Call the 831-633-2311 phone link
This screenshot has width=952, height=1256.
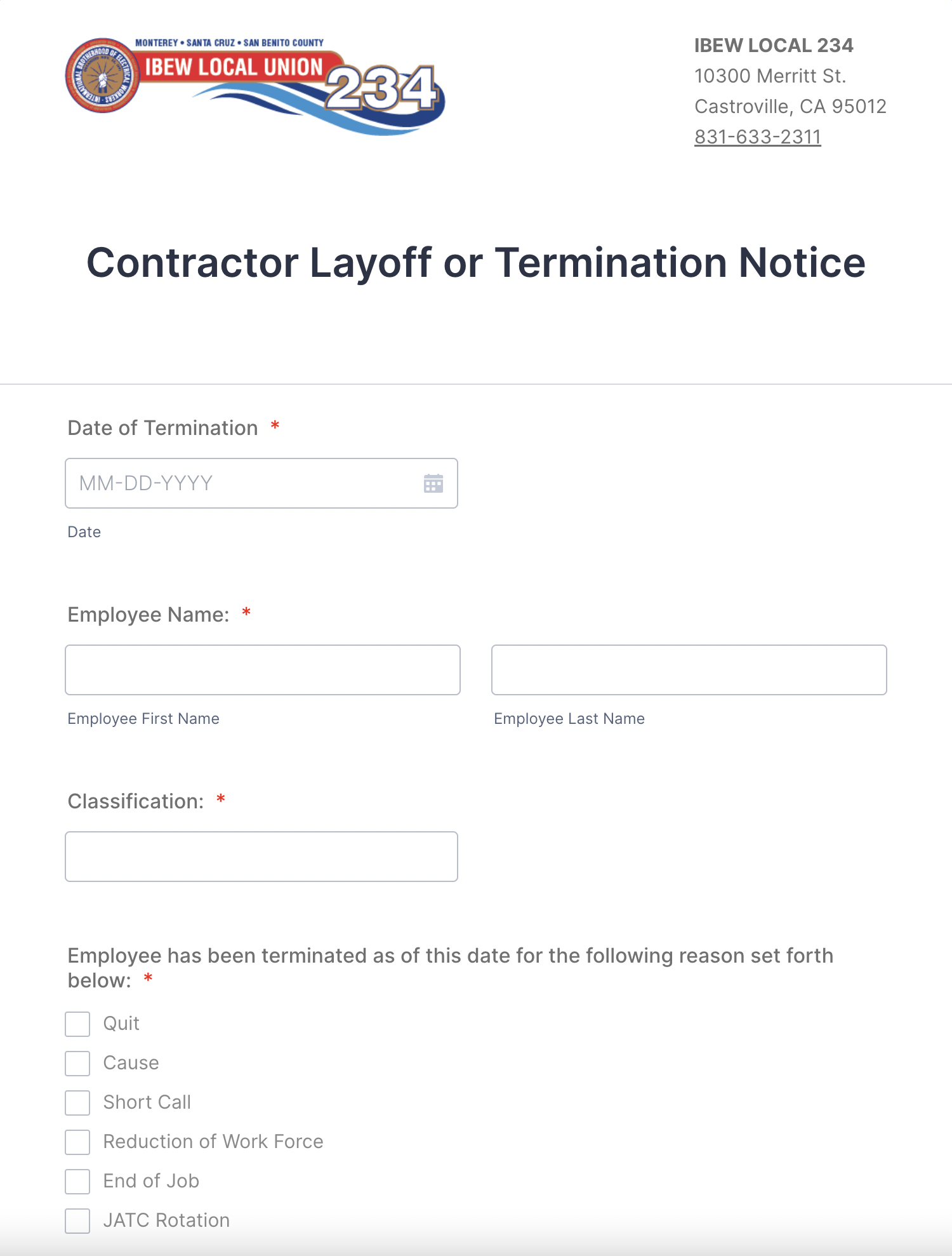pyautogui.click(x=758, y=137)
